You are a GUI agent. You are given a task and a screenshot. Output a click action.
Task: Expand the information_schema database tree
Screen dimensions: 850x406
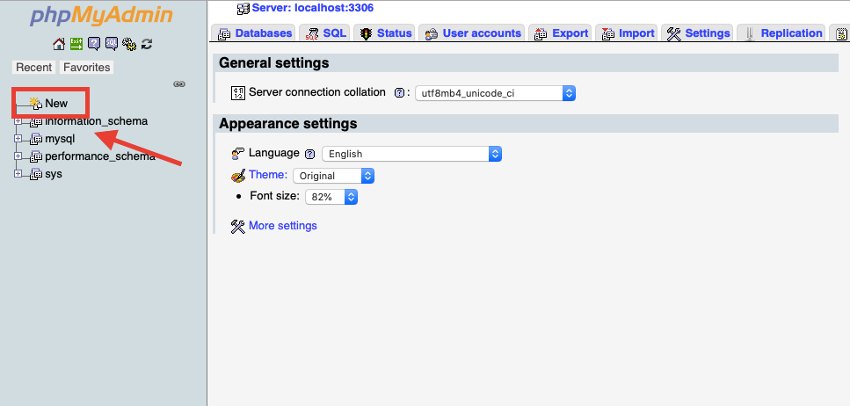[x=18, y=121]
